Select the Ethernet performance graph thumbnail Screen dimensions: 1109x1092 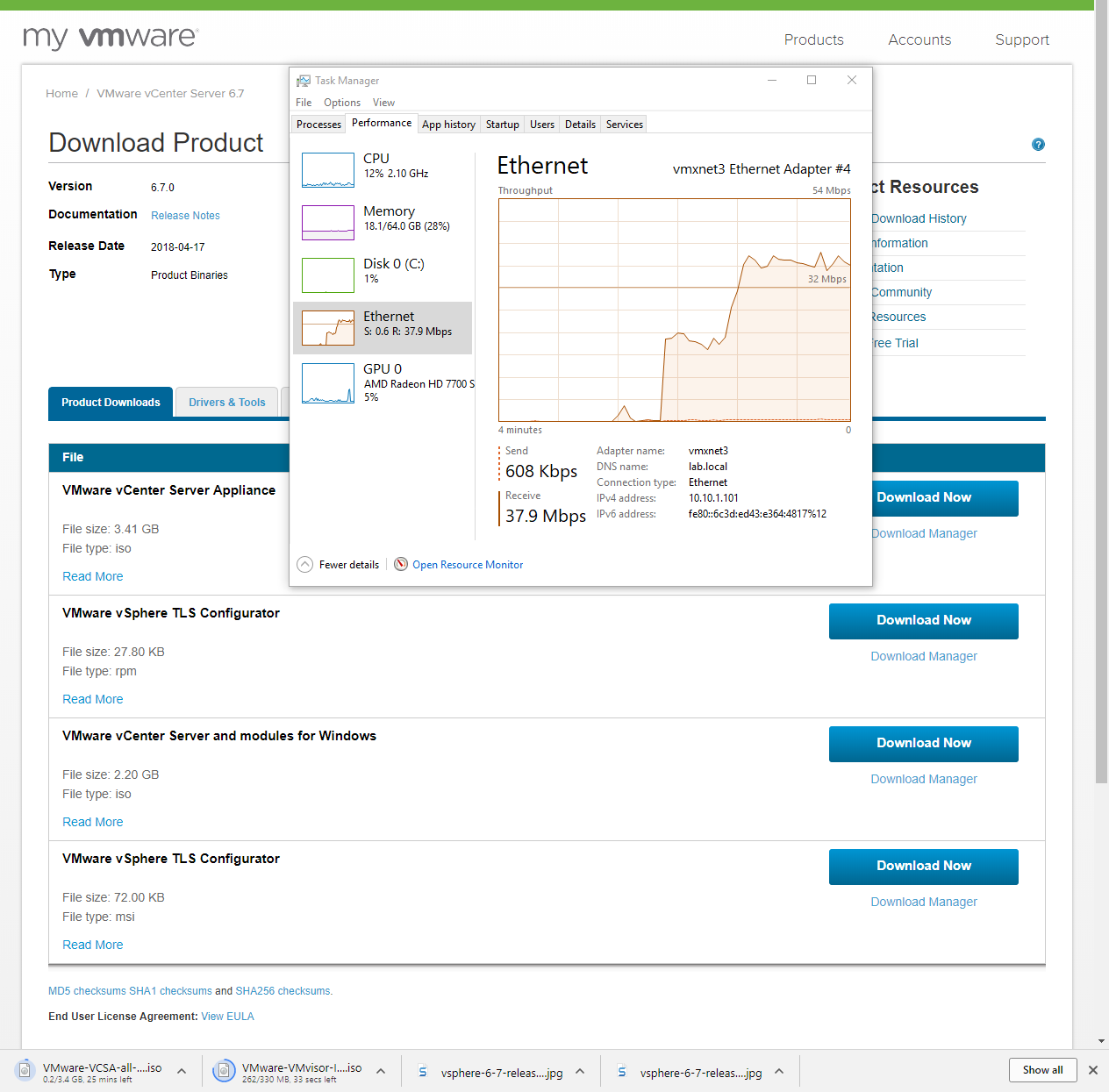328,328
